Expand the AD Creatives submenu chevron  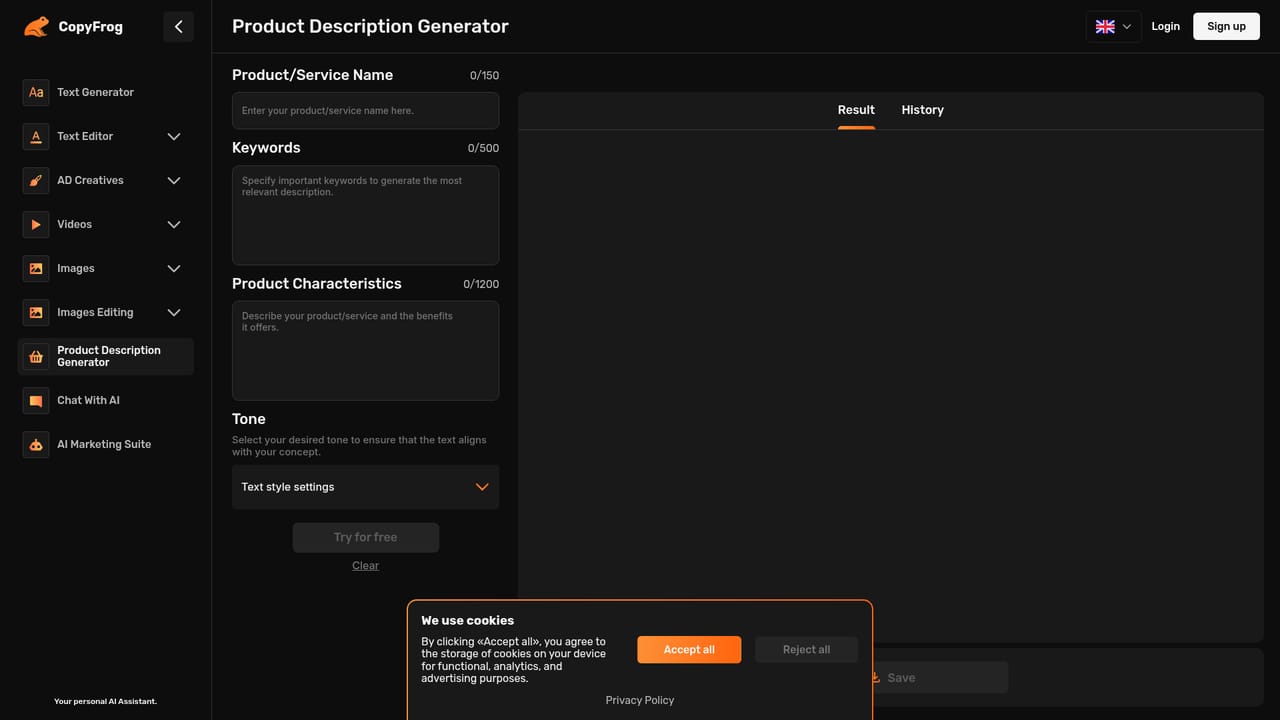tap(174, 180)
